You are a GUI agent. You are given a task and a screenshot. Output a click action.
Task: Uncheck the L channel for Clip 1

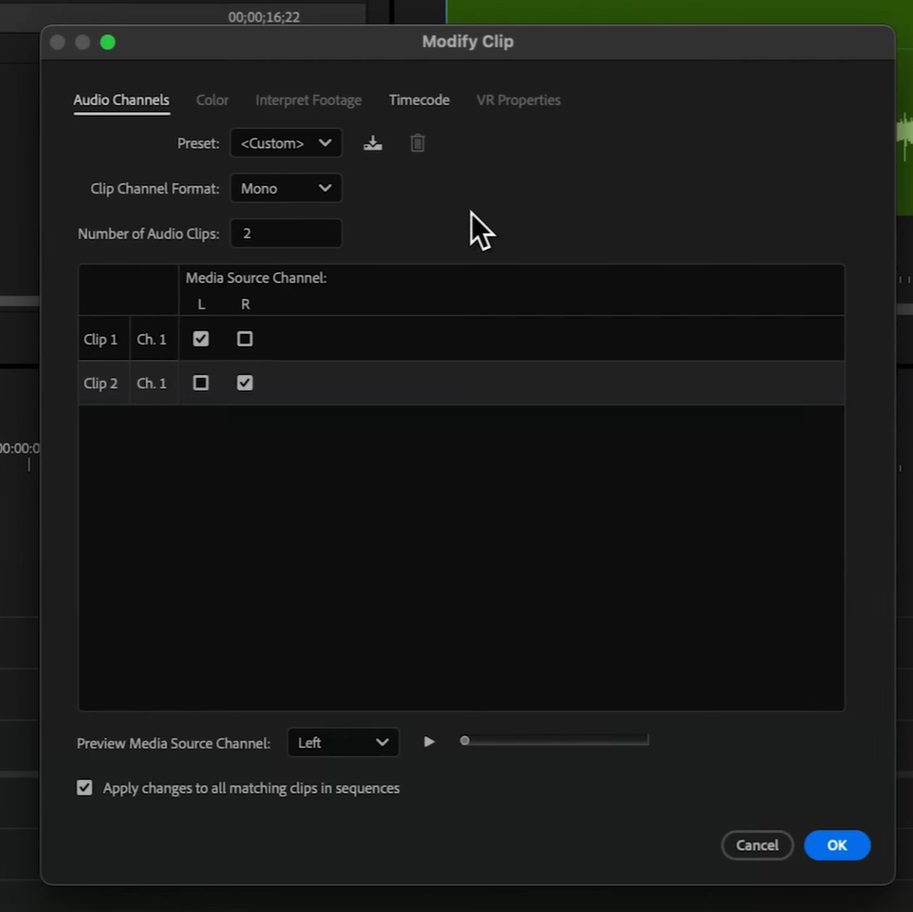tap(201, 339)
